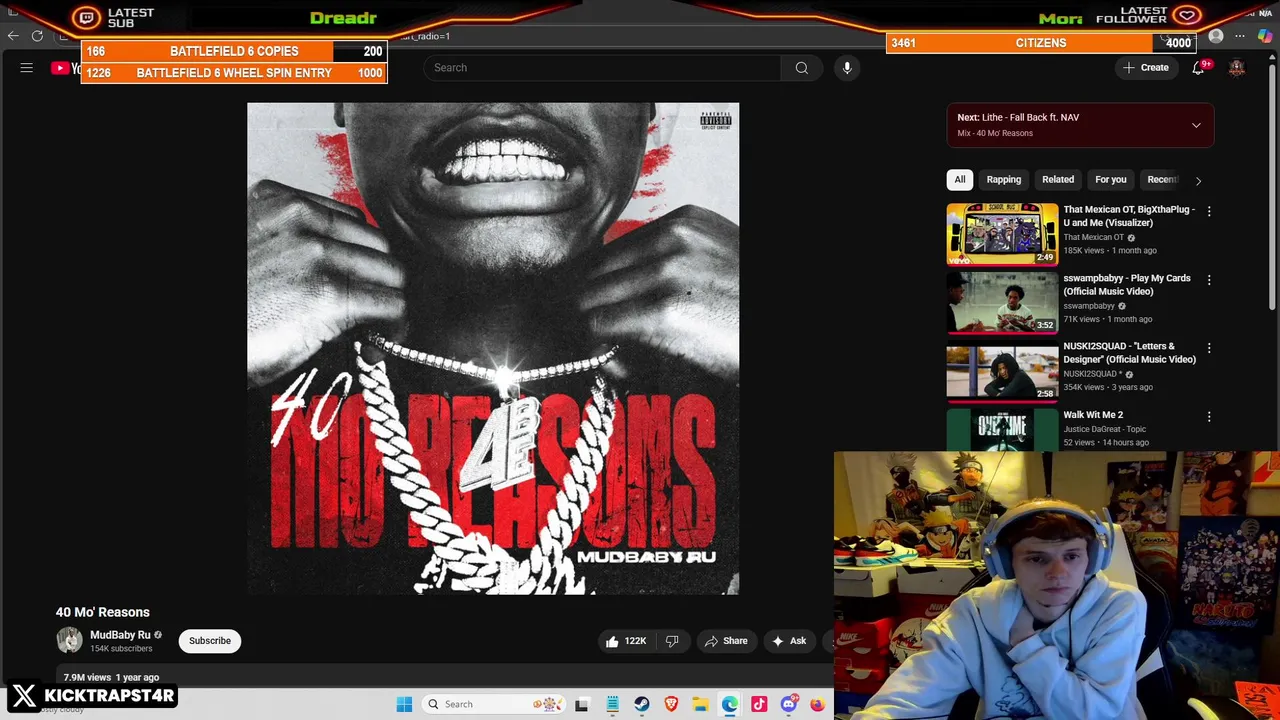Image resolution: width=1280 pixels, height=720 pixels.
Task: Show more filter chips with right arrow
Action: pos(1198,180)
